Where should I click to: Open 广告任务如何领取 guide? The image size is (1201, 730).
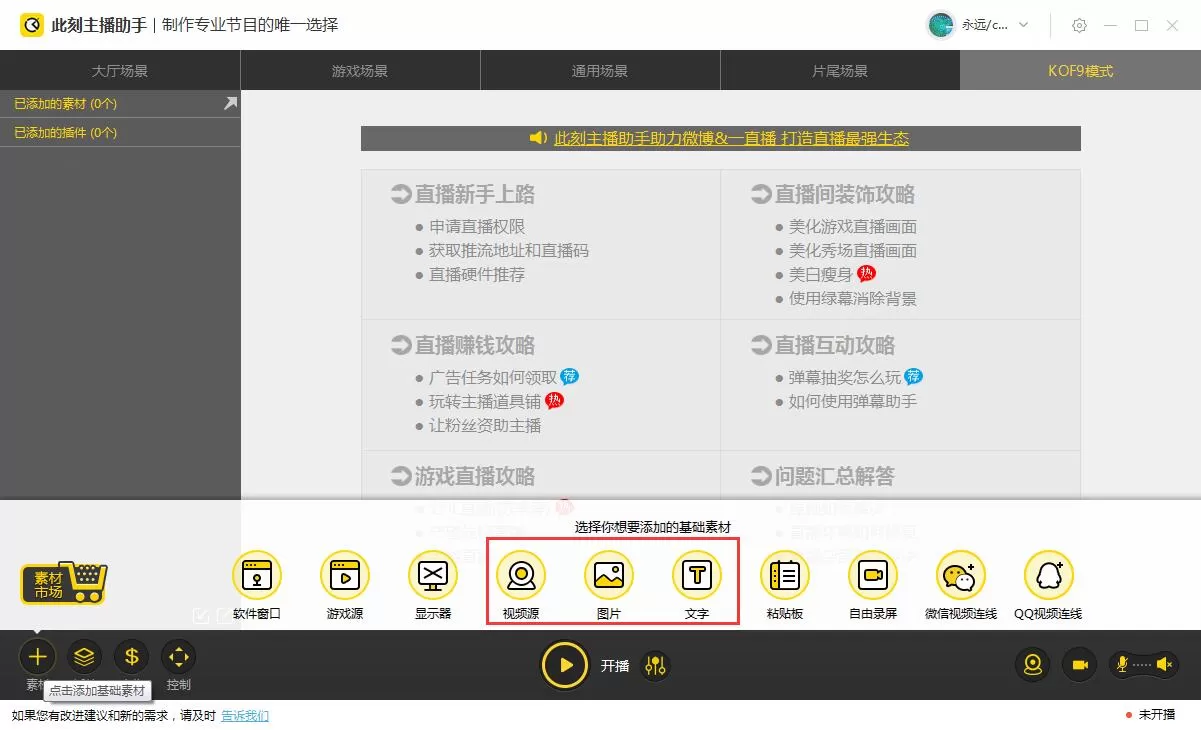[x=493, y=378]
